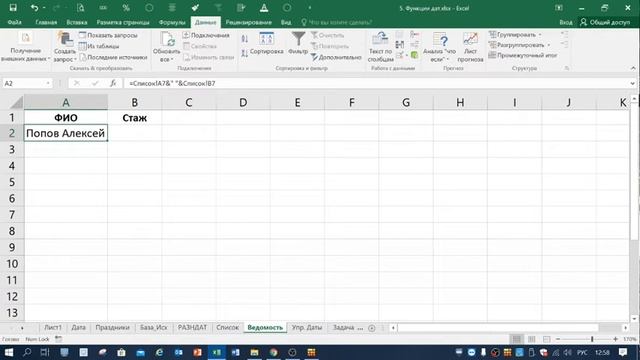This screenshot has height=360, width=640.
Task: Click the Получение внешних данных button
Action: (25, 47)
